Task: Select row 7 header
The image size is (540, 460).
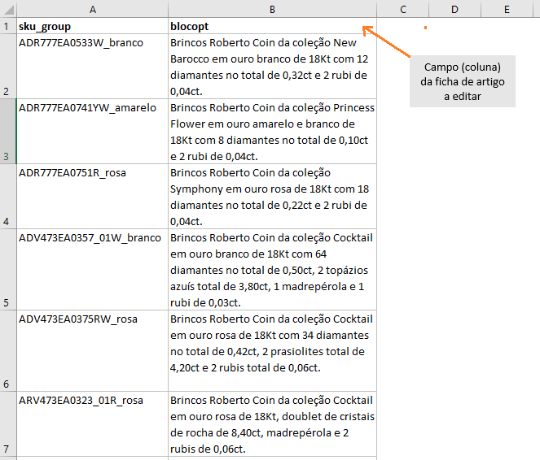Action: point(8,424)
